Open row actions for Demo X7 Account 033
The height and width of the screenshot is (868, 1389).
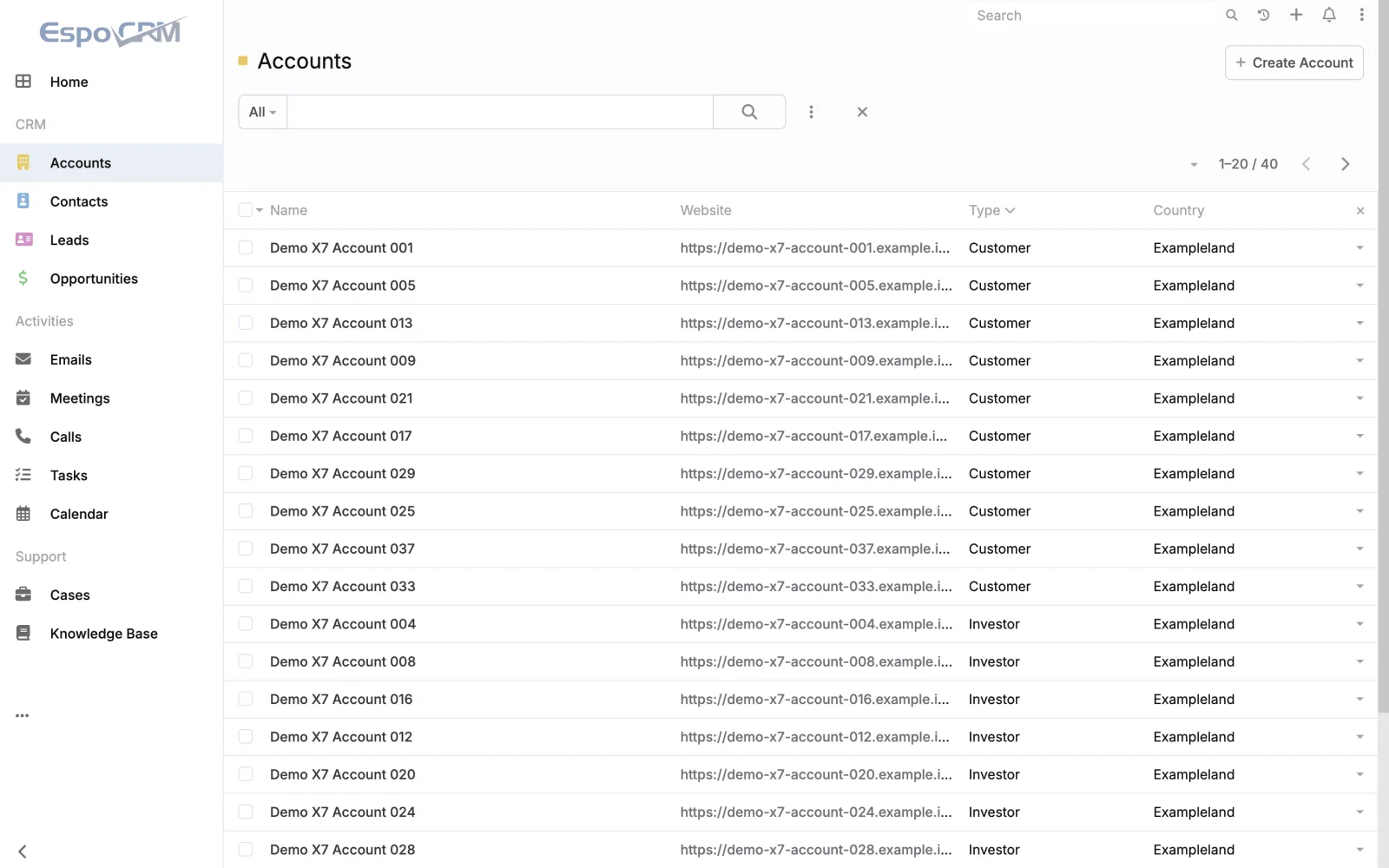click(1359, 587)
